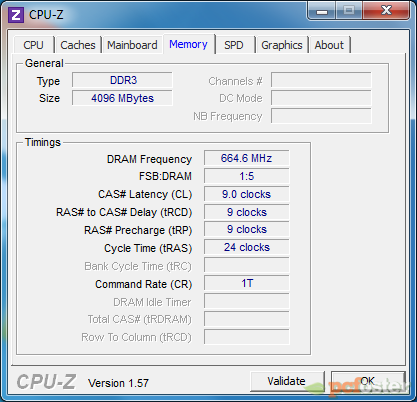This screenshot has height=402, width=417.
Task: Click the RAS# to CAS# Delay (tRCD) label
Action: pos(124,212)
